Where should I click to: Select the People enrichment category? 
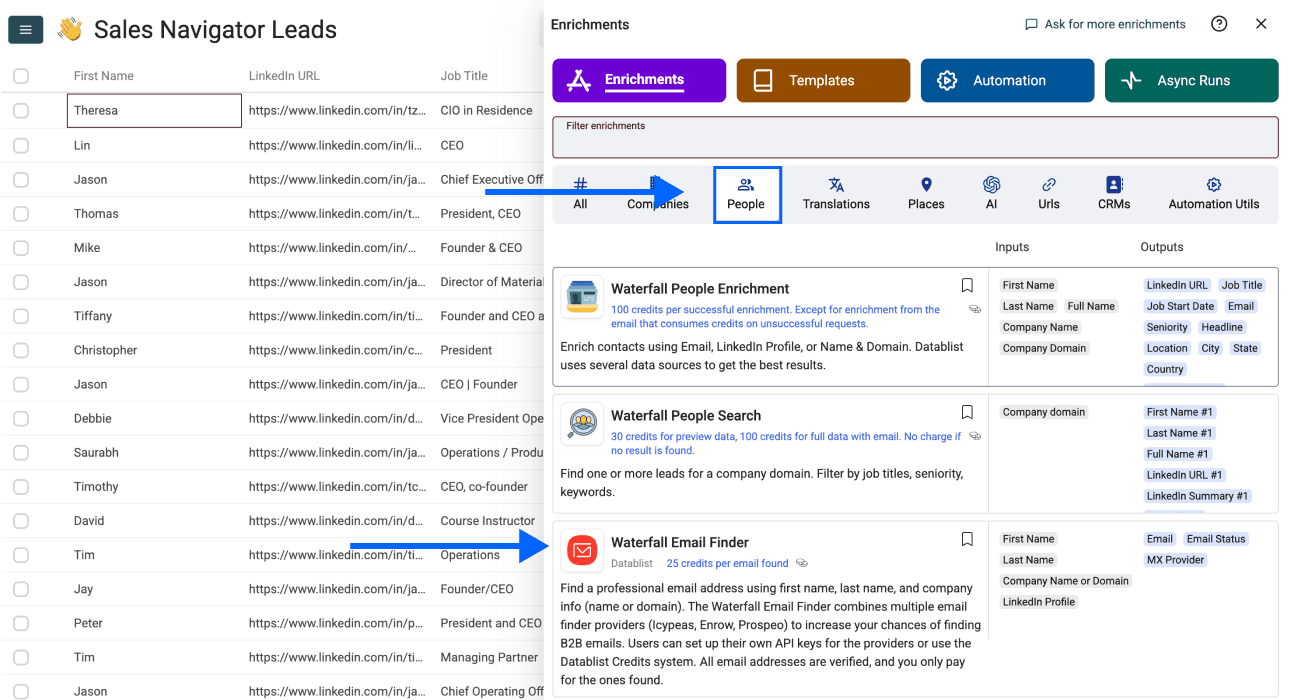(x=746, y=193)
